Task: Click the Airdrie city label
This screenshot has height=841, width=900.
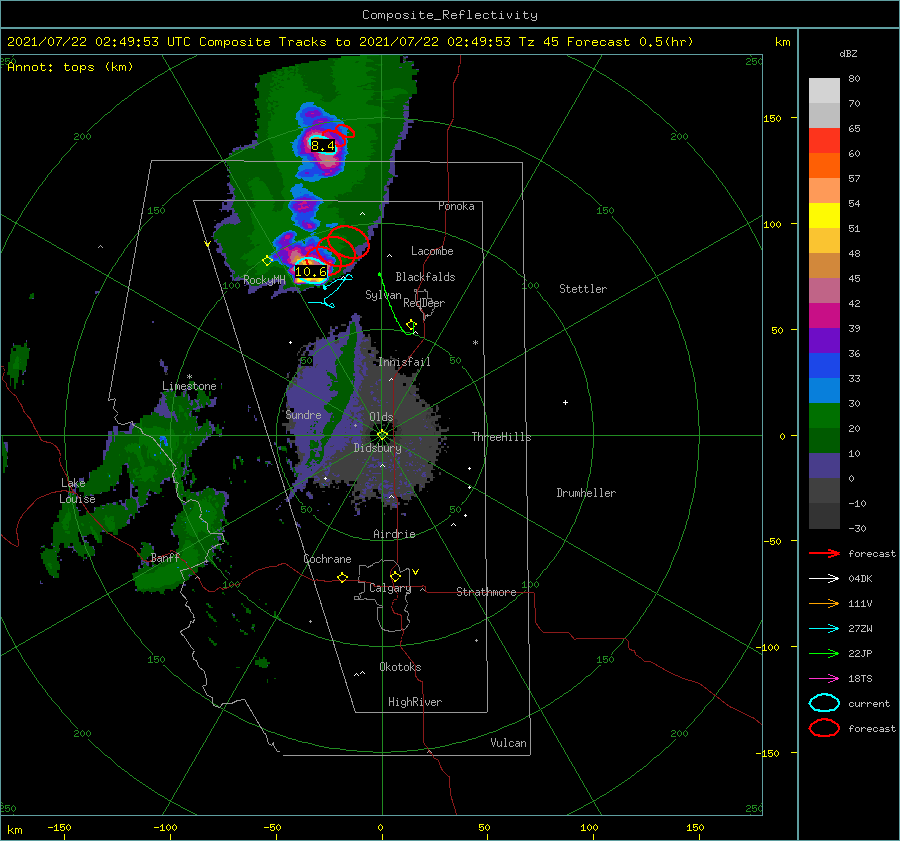Action: [394, 534]
